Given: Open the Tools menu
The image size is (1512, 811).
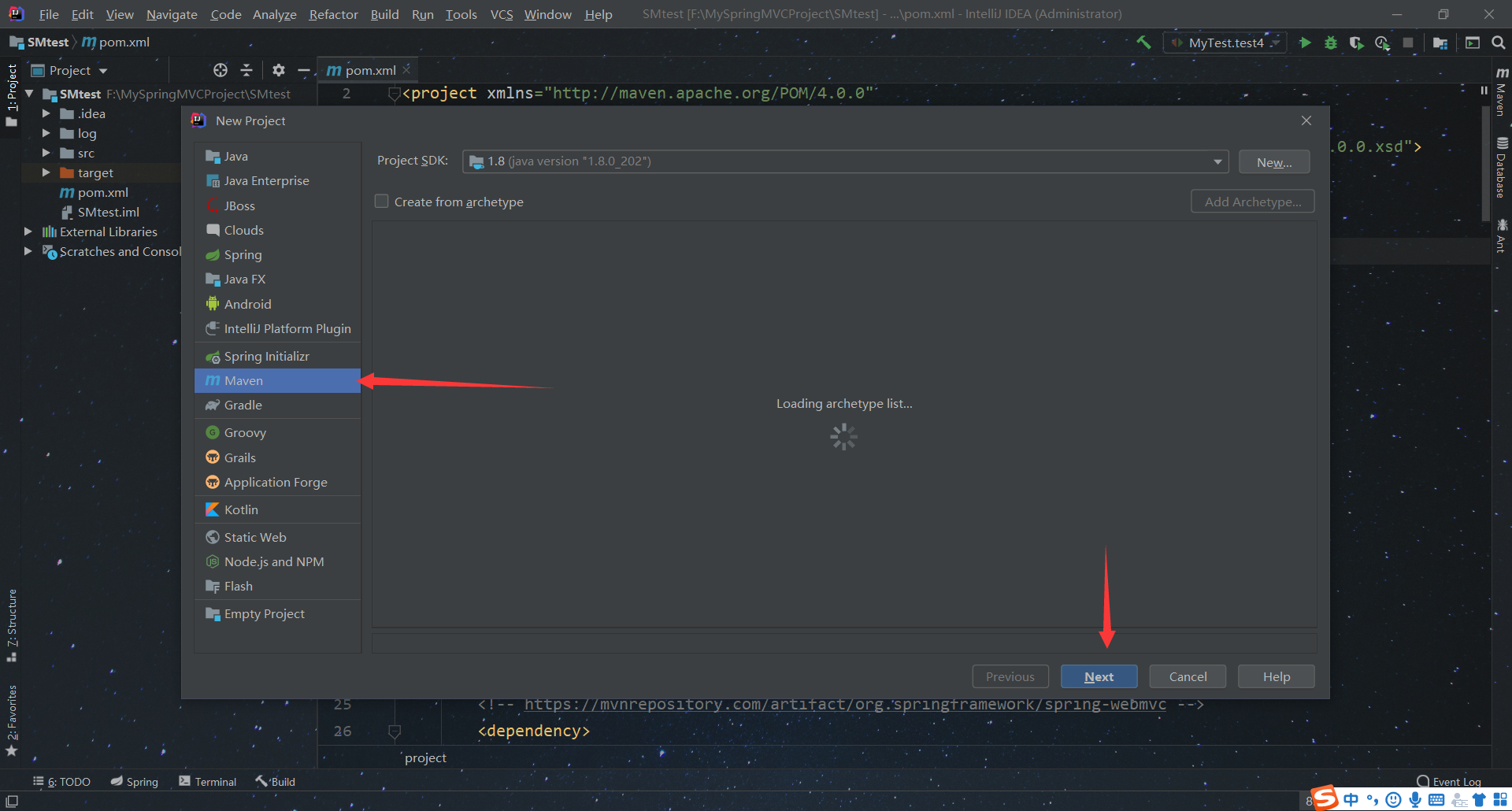Looking at the screenshot, I should (x=461, y=14).
